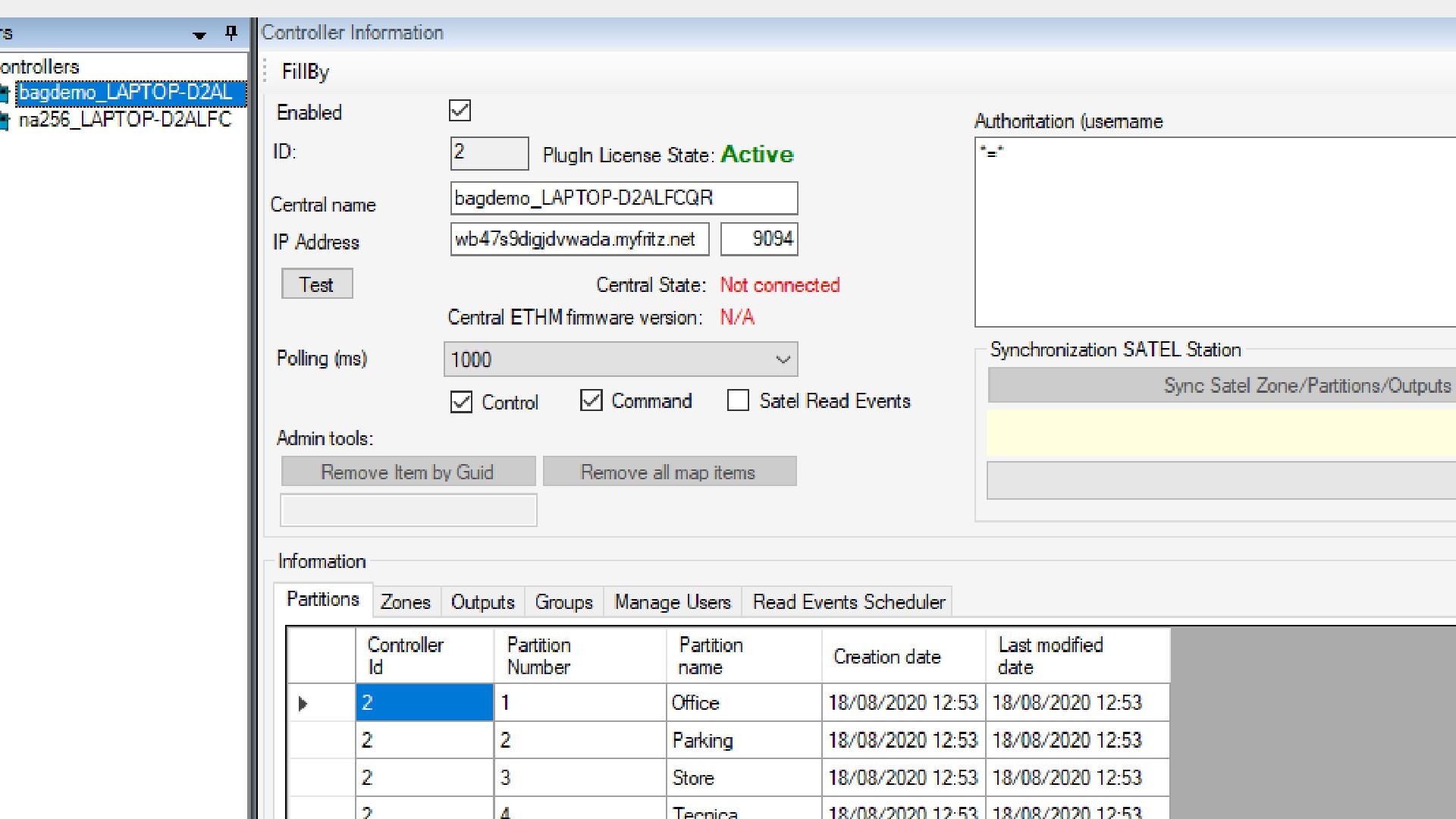The image size is (1456, 819).
Task: Select the Parking partition name cell
Action: click(x=744, y=740)
